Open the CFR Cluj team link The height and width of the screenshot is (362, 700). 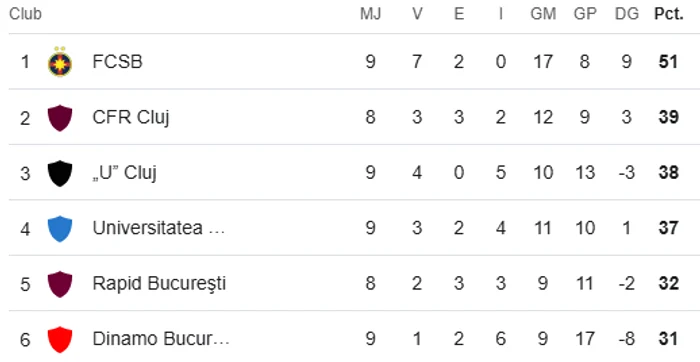[x=131, y=117]
